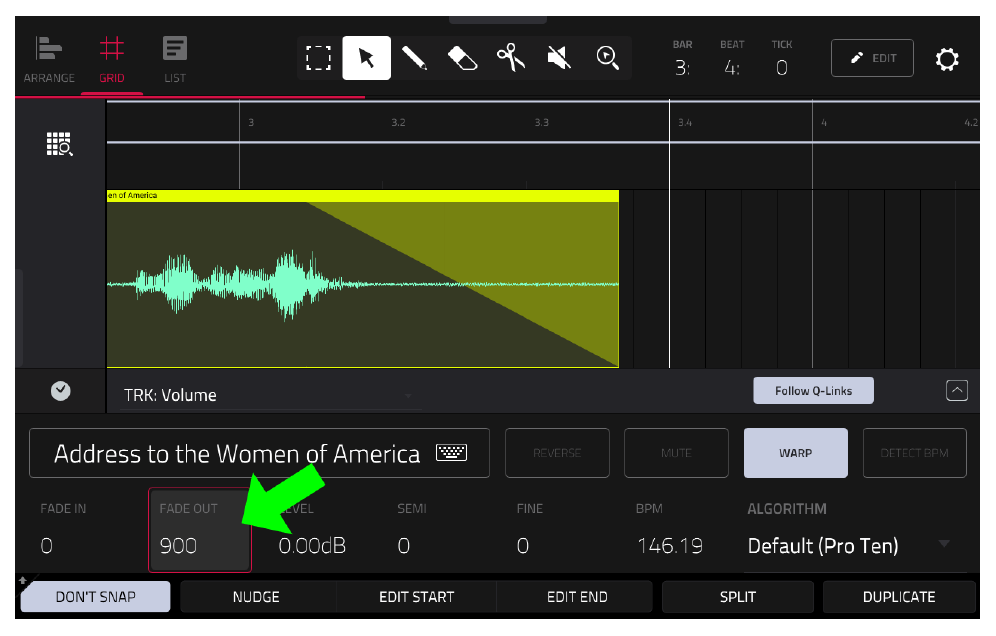Switch to the List view
996x636 pixels.
click(x=175, y=60)
